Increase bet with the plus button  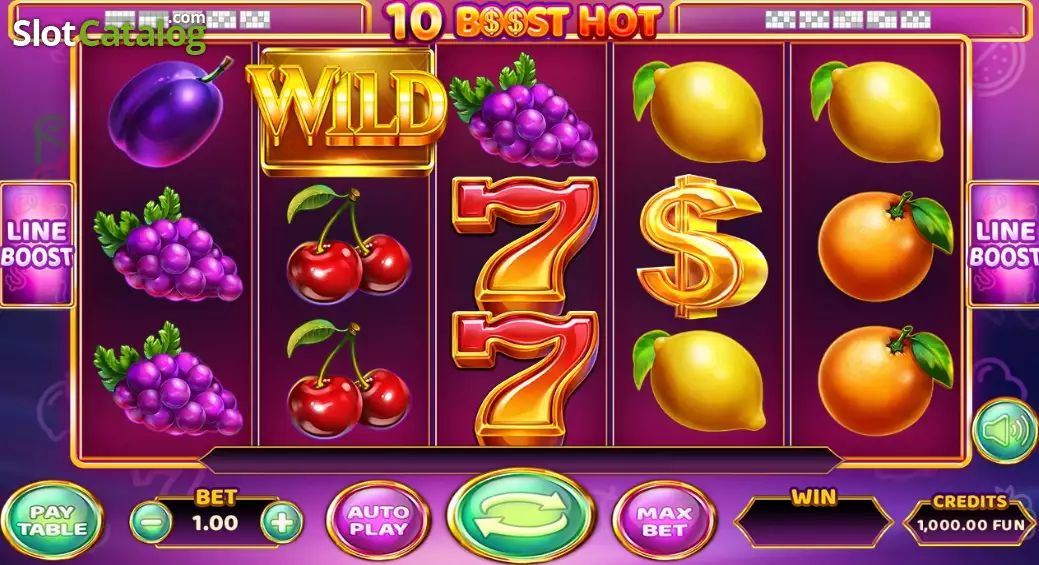(282, 523)
